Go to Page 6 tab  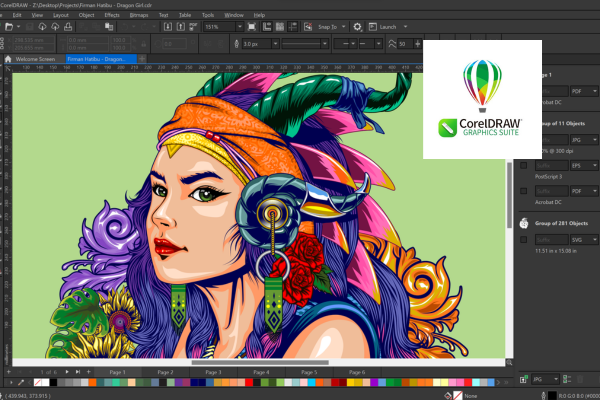tap(357, 372)
